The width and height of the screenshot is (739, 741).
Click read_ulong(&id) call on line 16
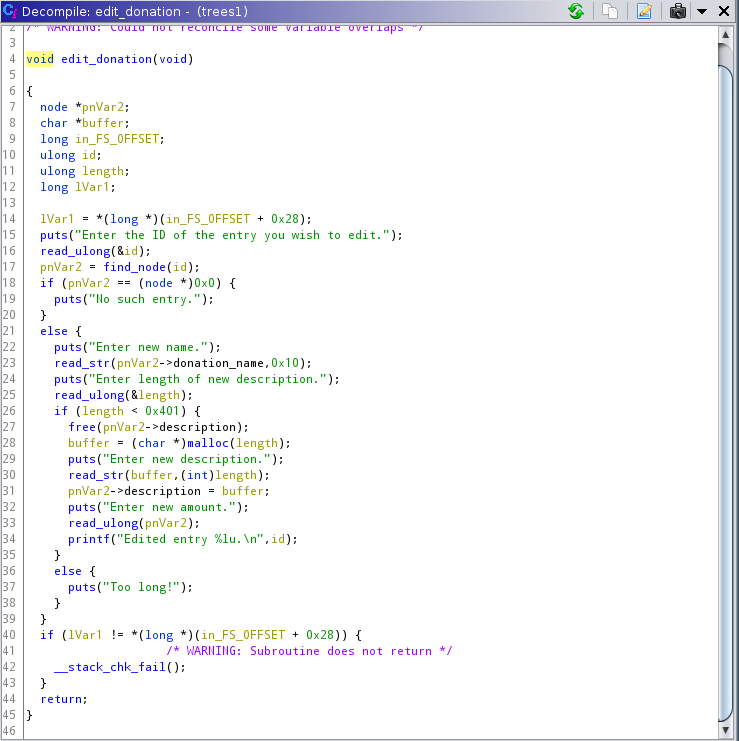point(95,251)
